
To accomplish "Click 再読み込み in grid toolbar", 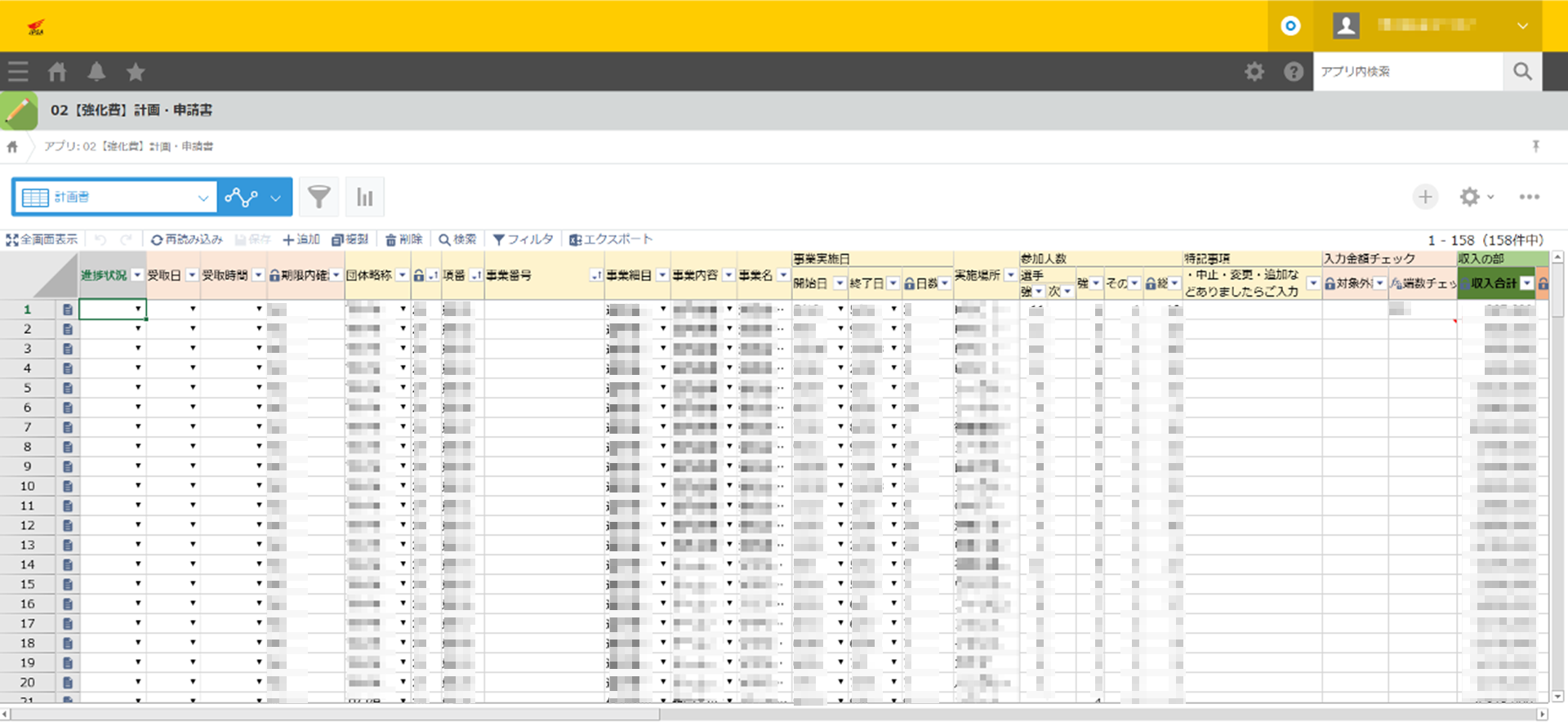I will 187,239.
